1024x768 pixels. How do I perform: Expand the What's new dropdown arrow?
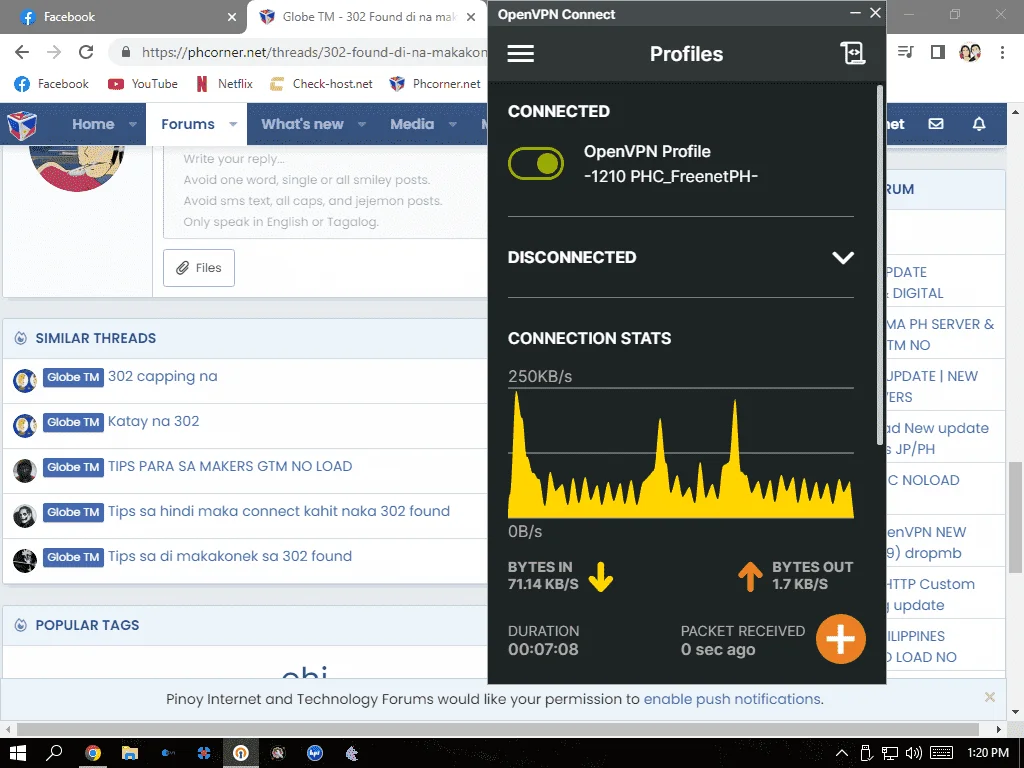pyautogui.click(x=362, y=124)
